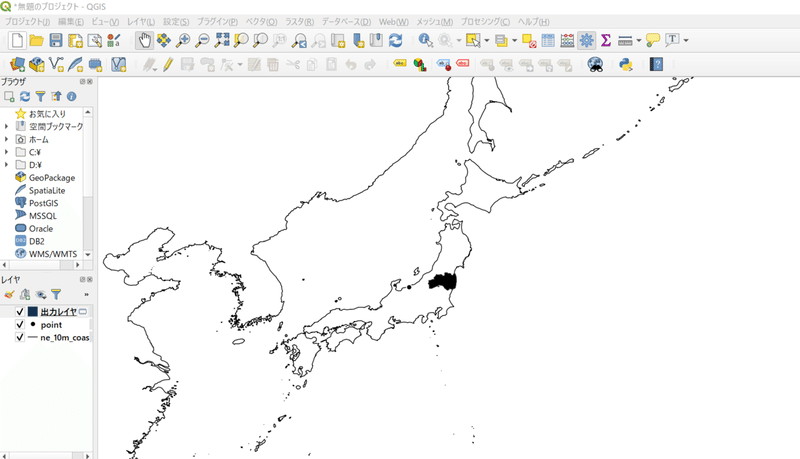Refresh the map canvas

coord(395,40)
